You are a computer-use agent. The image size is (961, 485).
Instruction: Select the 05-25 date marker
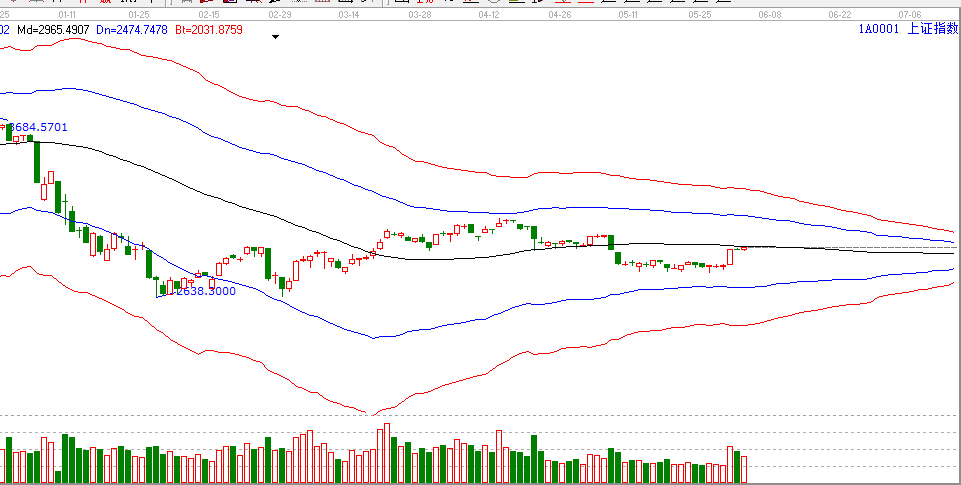(x=699, y=16)
